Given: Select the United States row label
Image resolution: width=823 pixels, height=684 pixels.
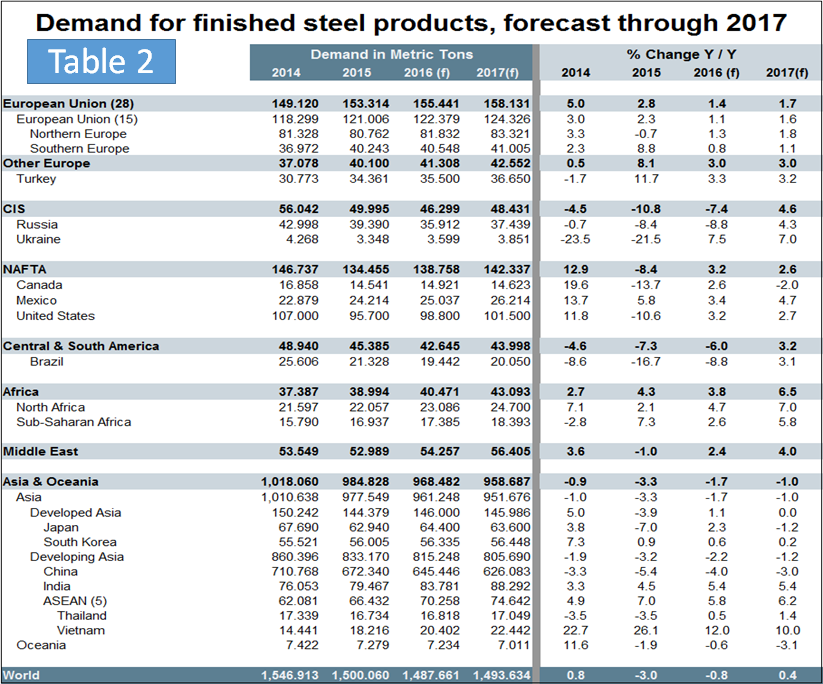Looking at the screenshot, I should click(56, 315).
